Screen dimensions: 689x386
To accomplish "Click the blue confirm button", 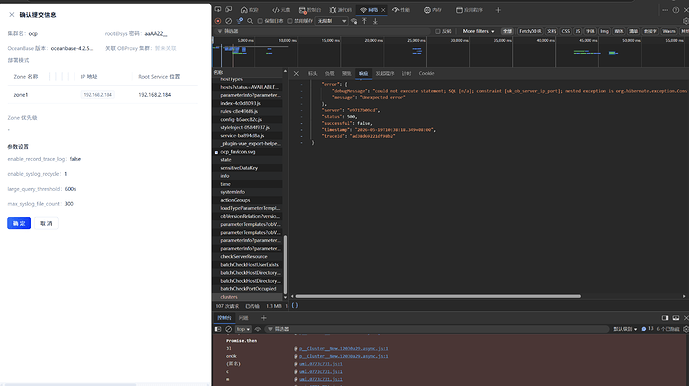I will pyautogui.click(x=19, y=223).
